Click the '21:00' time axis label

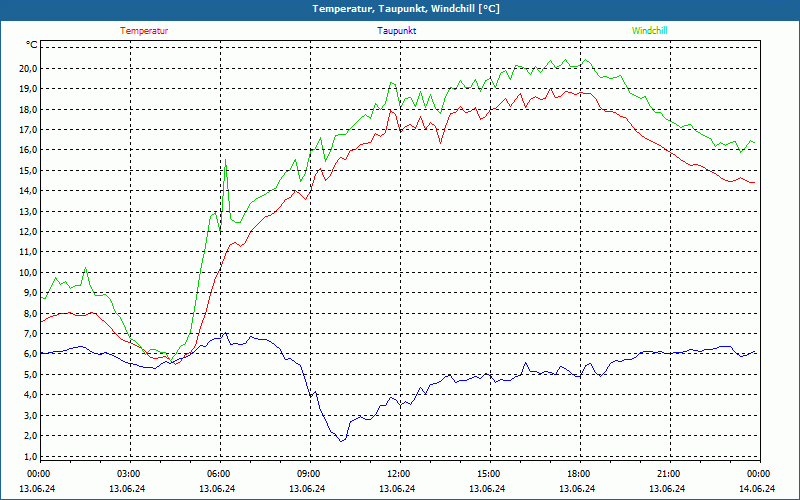(668, 474)
